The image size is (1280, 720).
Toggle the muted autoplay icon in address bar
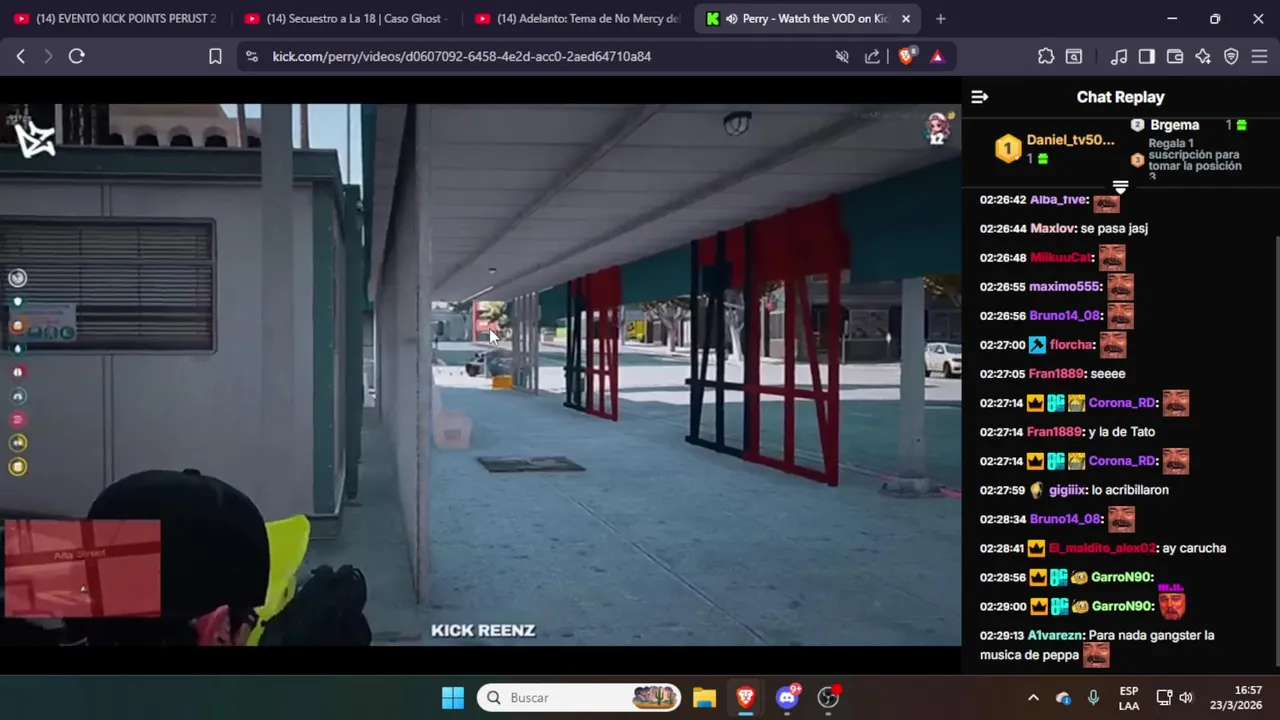[x=842, y=57]
